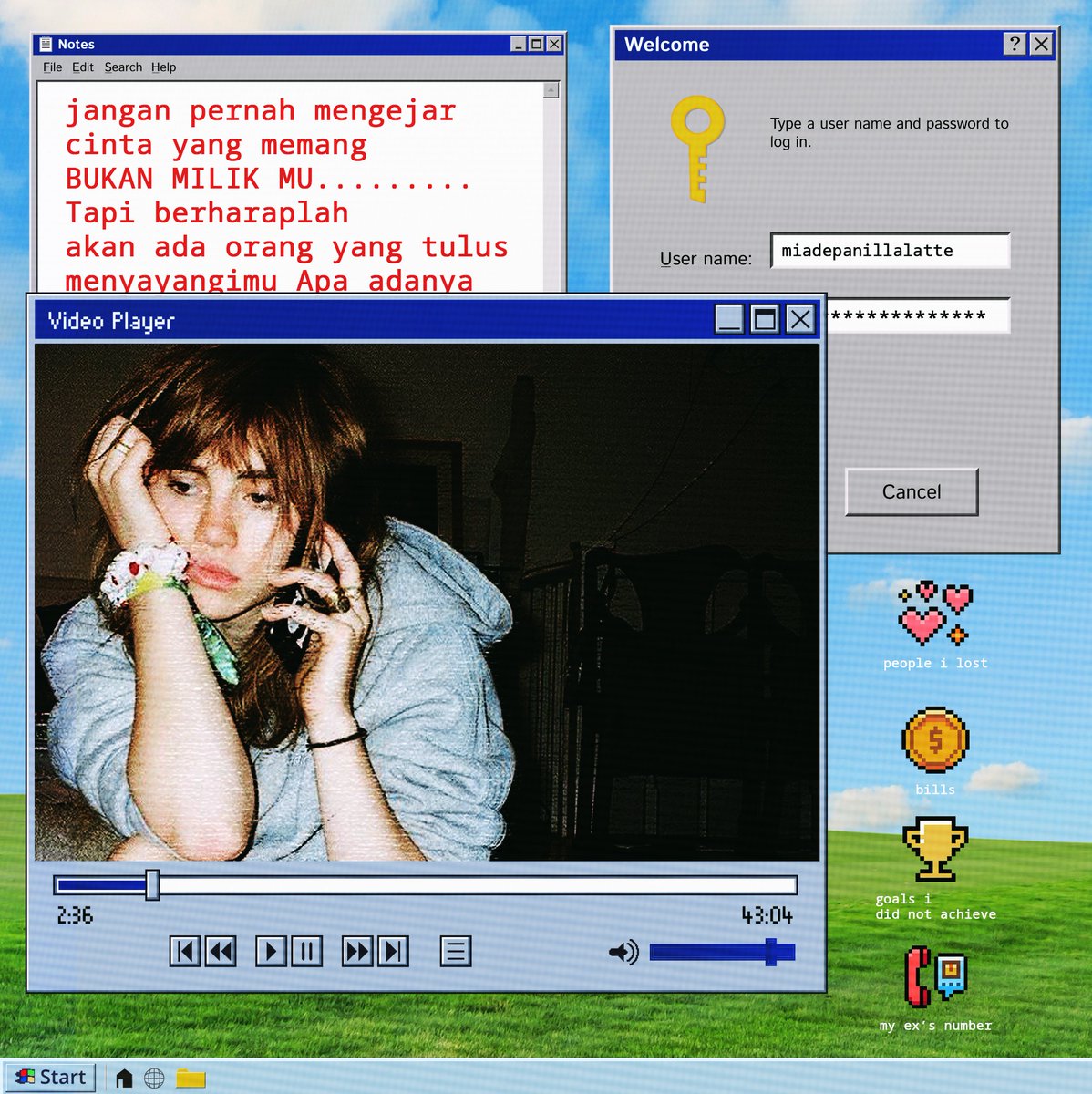Open the playlist menu icon in Video Player
This screenshot has width=1092, height=1094.
point(456,952)
